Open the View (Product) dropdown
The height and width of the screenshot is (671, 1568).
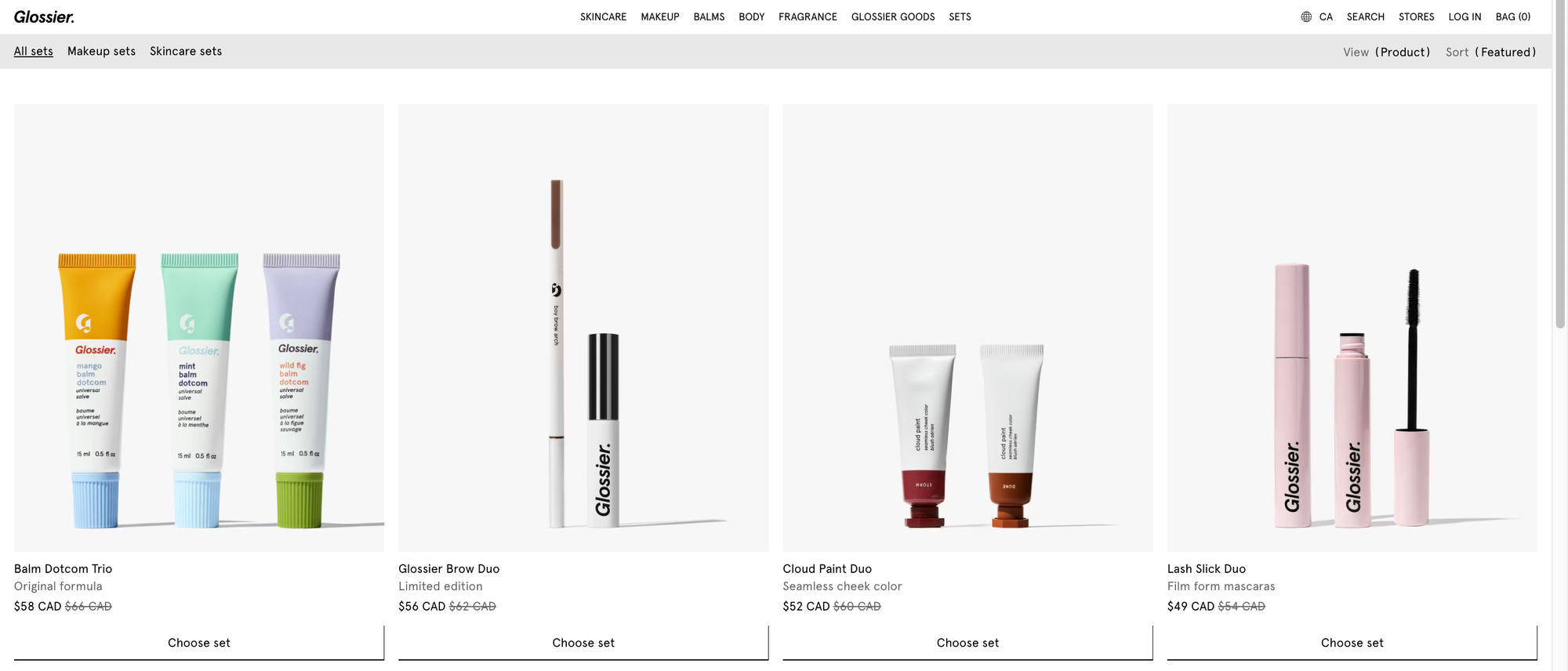[x=1386, y=52]
